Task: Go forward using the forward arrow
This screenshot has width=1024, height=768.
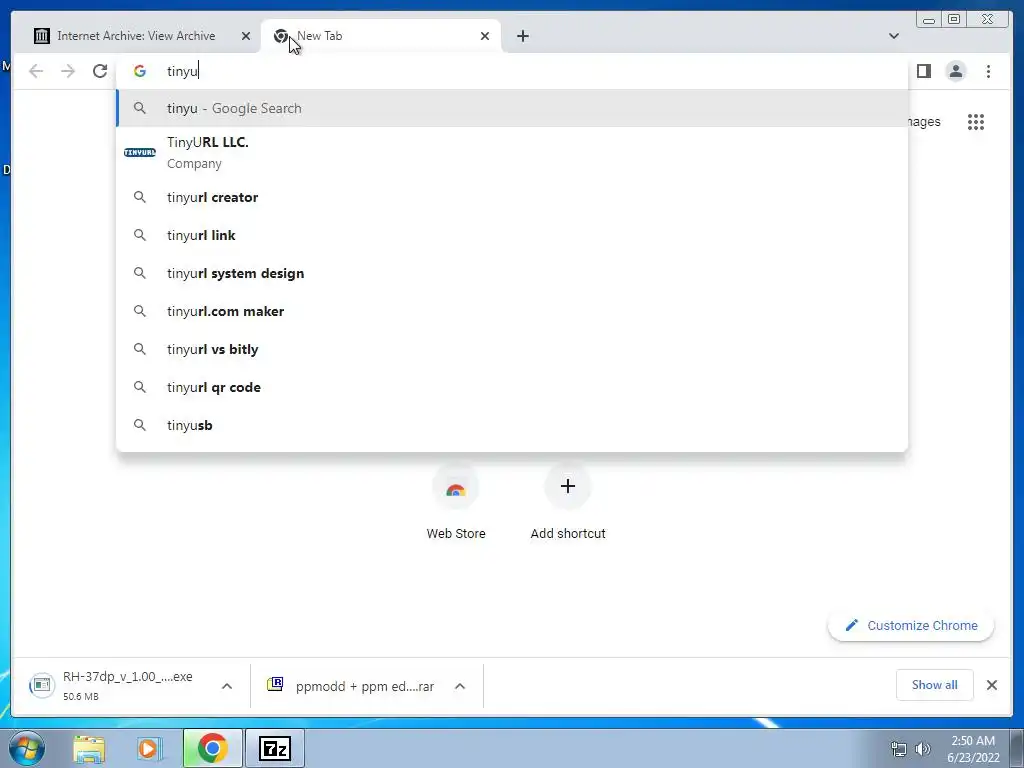Action: [68, 71]
